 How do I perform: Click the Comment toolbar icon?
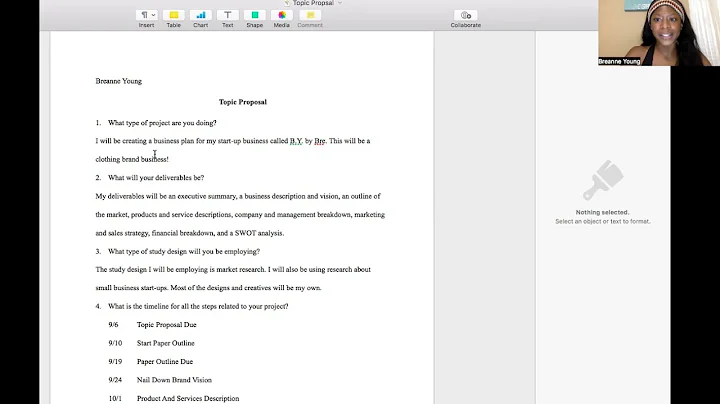pos(310,15)
